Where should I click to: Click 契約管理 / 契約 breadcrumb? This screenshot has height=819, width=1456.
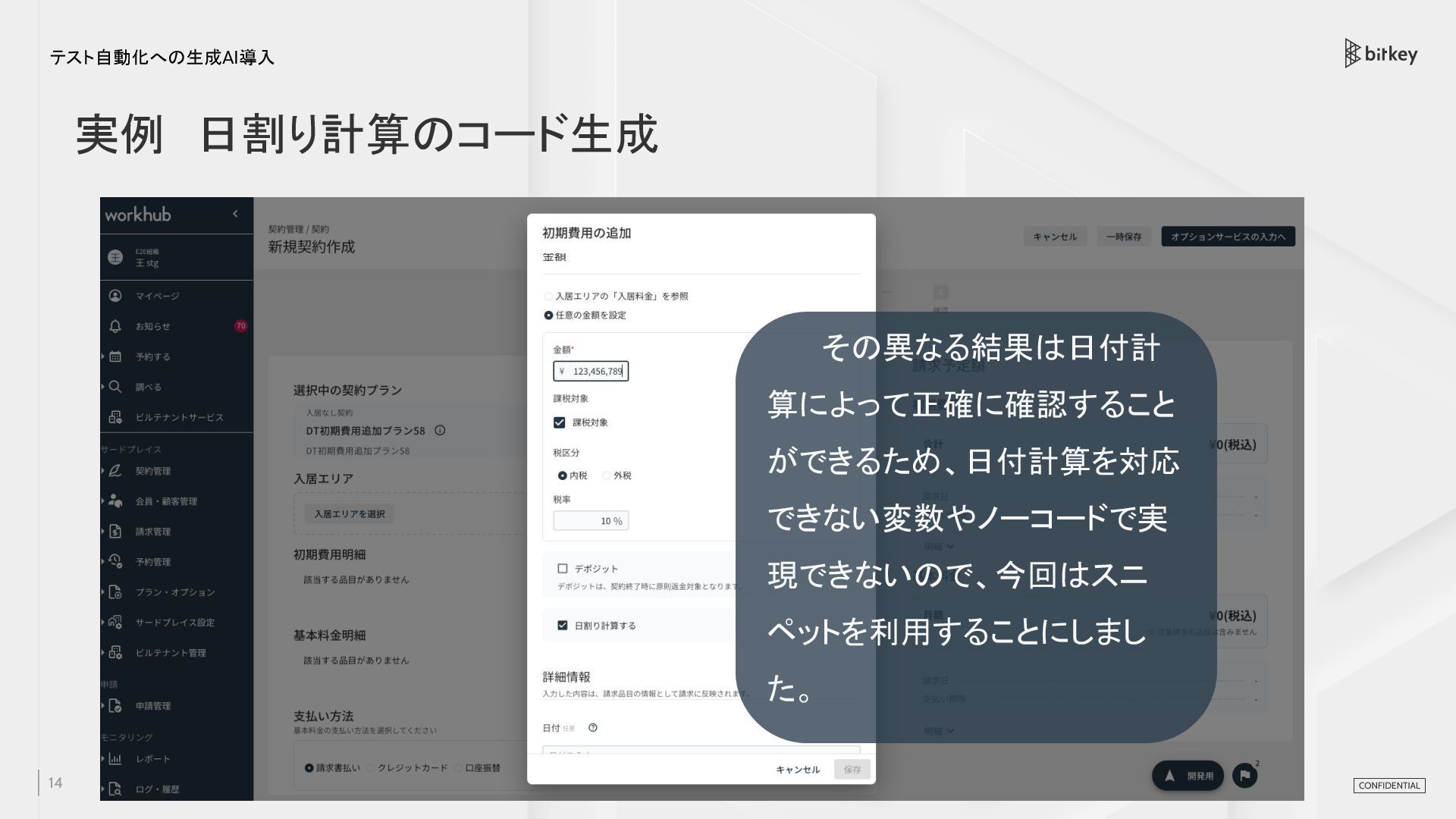(x=299, y=229)
